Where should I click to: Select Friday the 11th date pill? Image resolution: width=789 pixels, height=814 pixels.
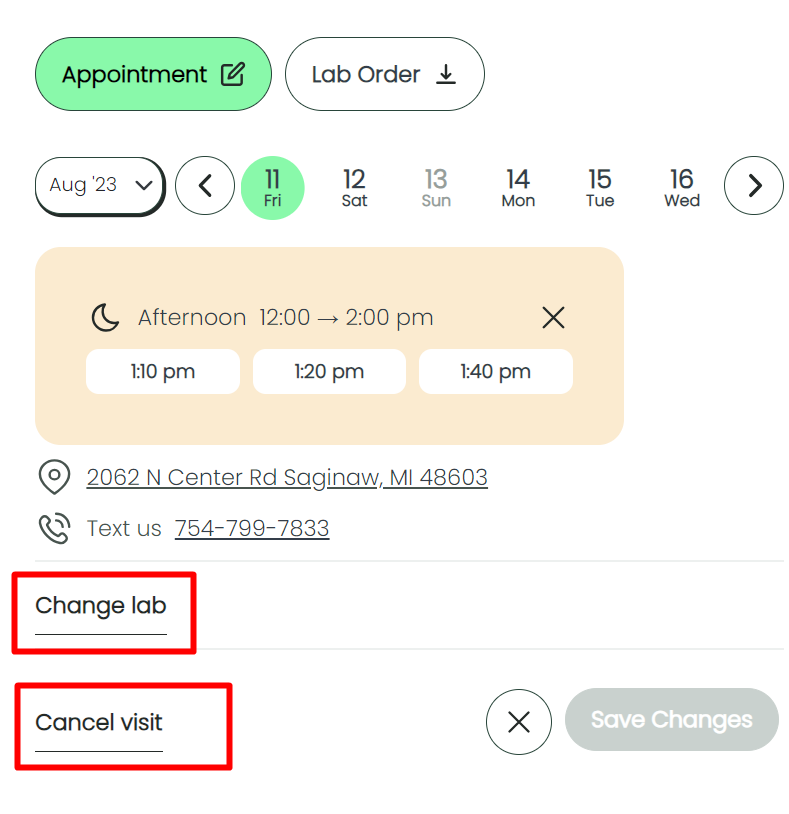point(273,187)
